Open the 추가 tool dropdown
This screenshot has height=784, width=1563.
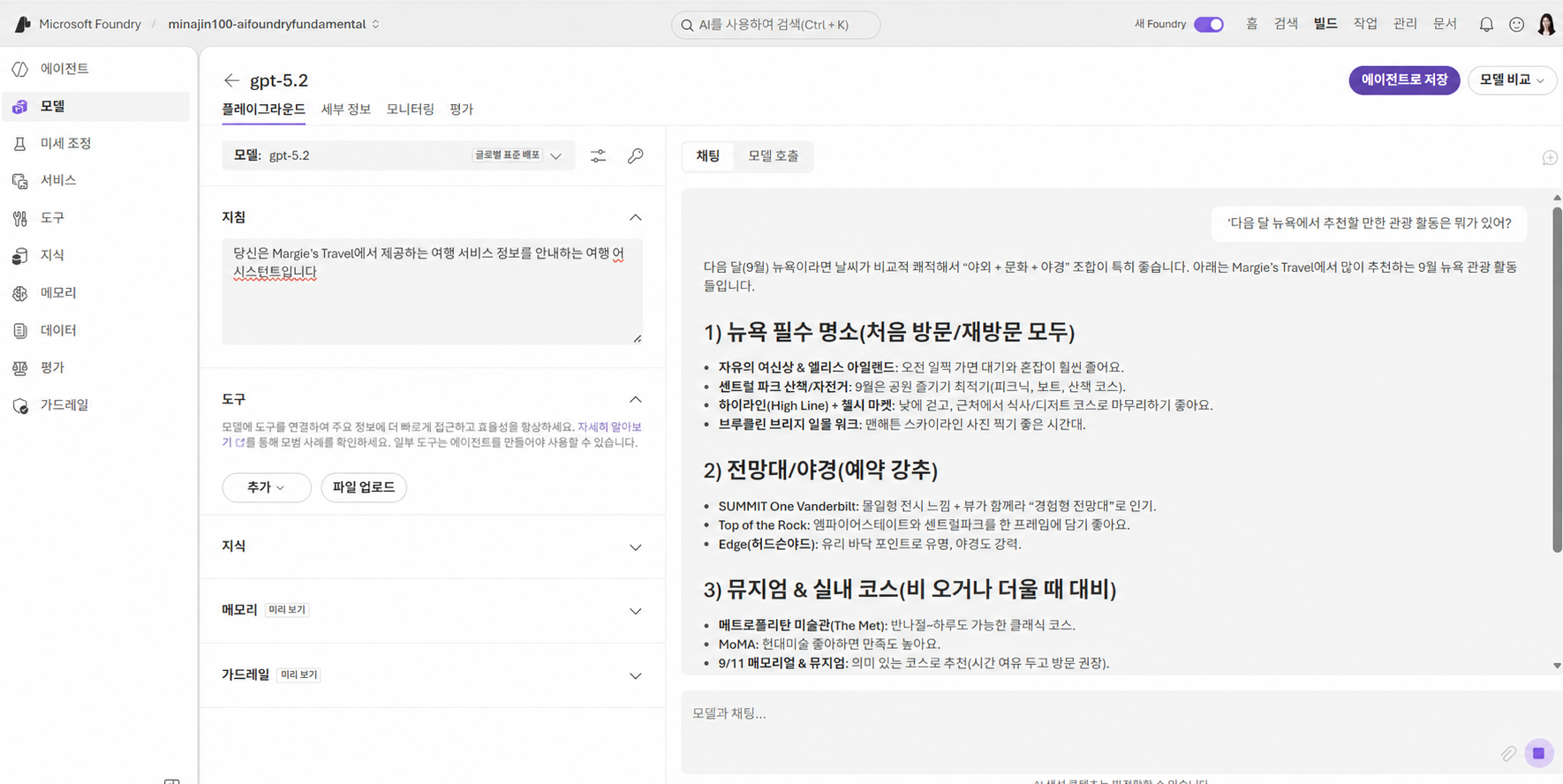click(267, 487)
